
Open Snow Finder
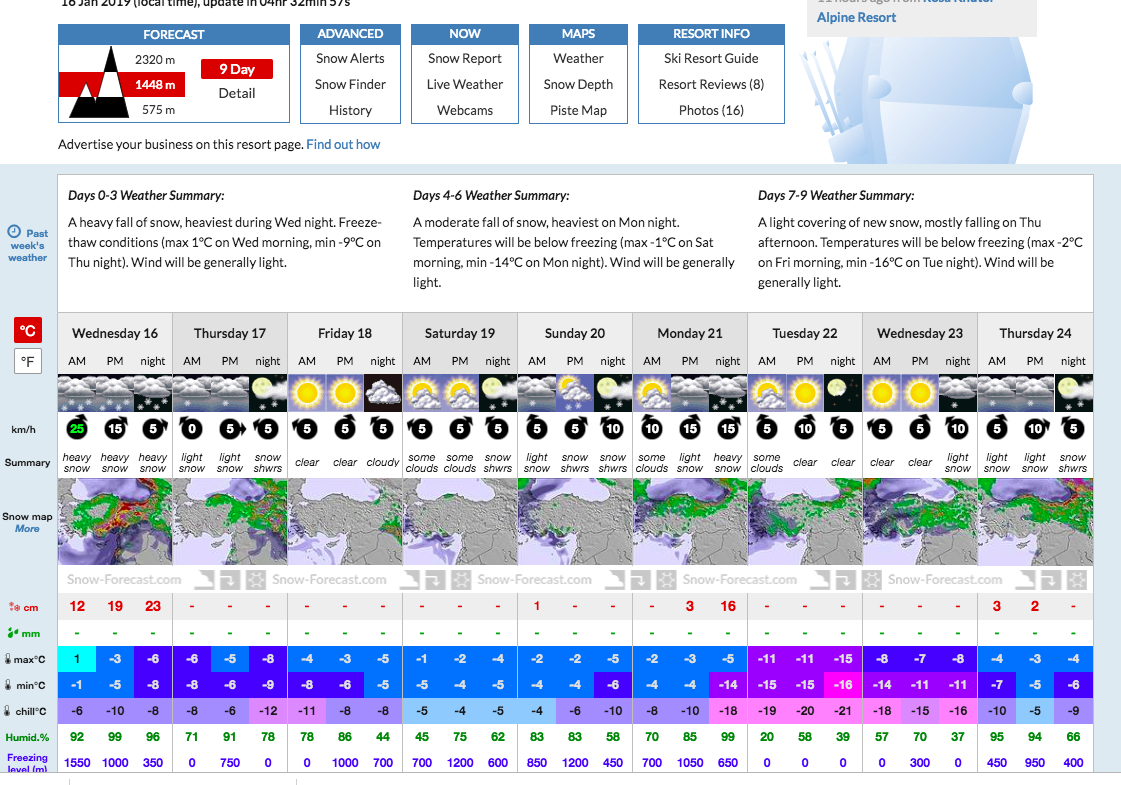point(350,84)
